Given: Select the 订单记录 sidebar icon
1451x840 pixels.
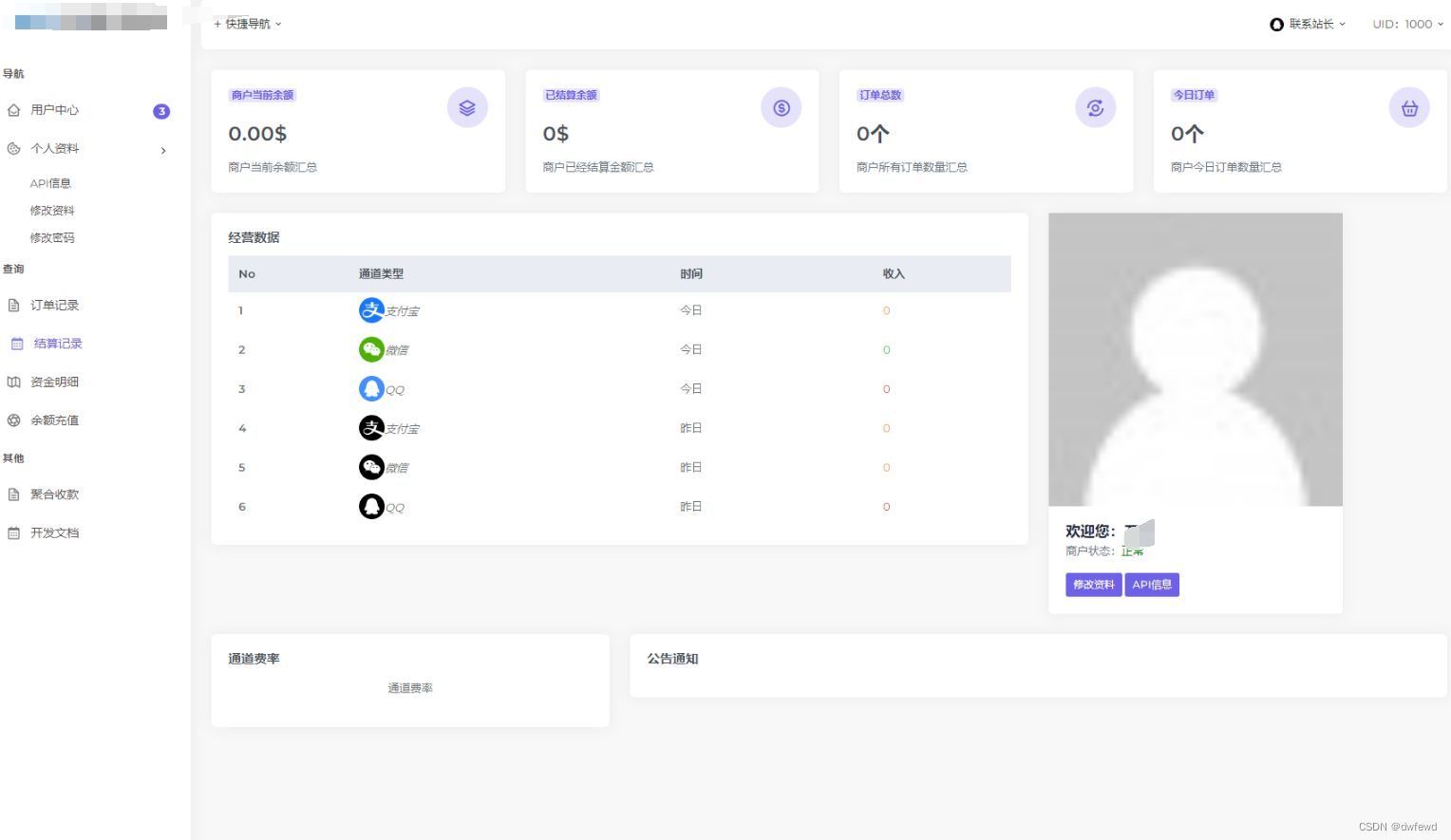Looking at the screenshot, I should [13, 305].
